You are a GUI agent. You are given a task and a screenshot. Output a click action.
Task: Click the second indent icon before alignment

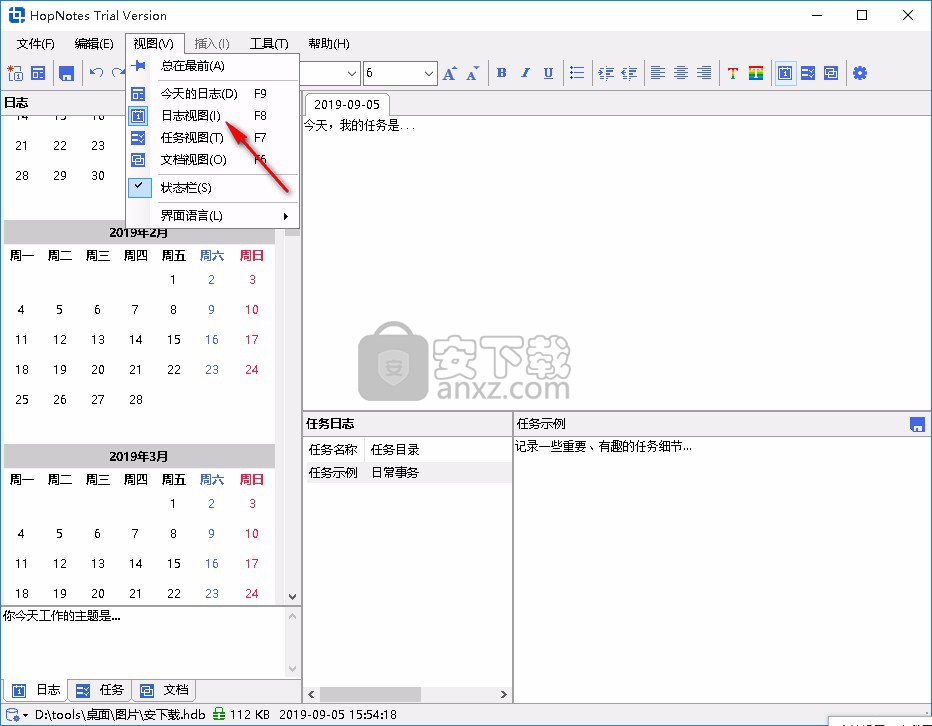coord(629,73)
